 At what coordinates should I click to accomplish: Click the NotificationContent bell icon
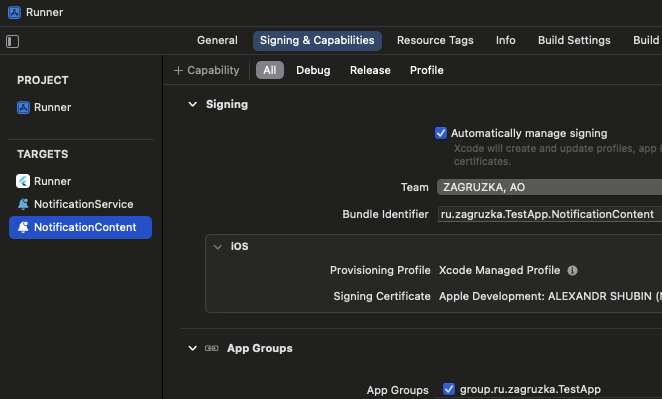tap(23, 227)
